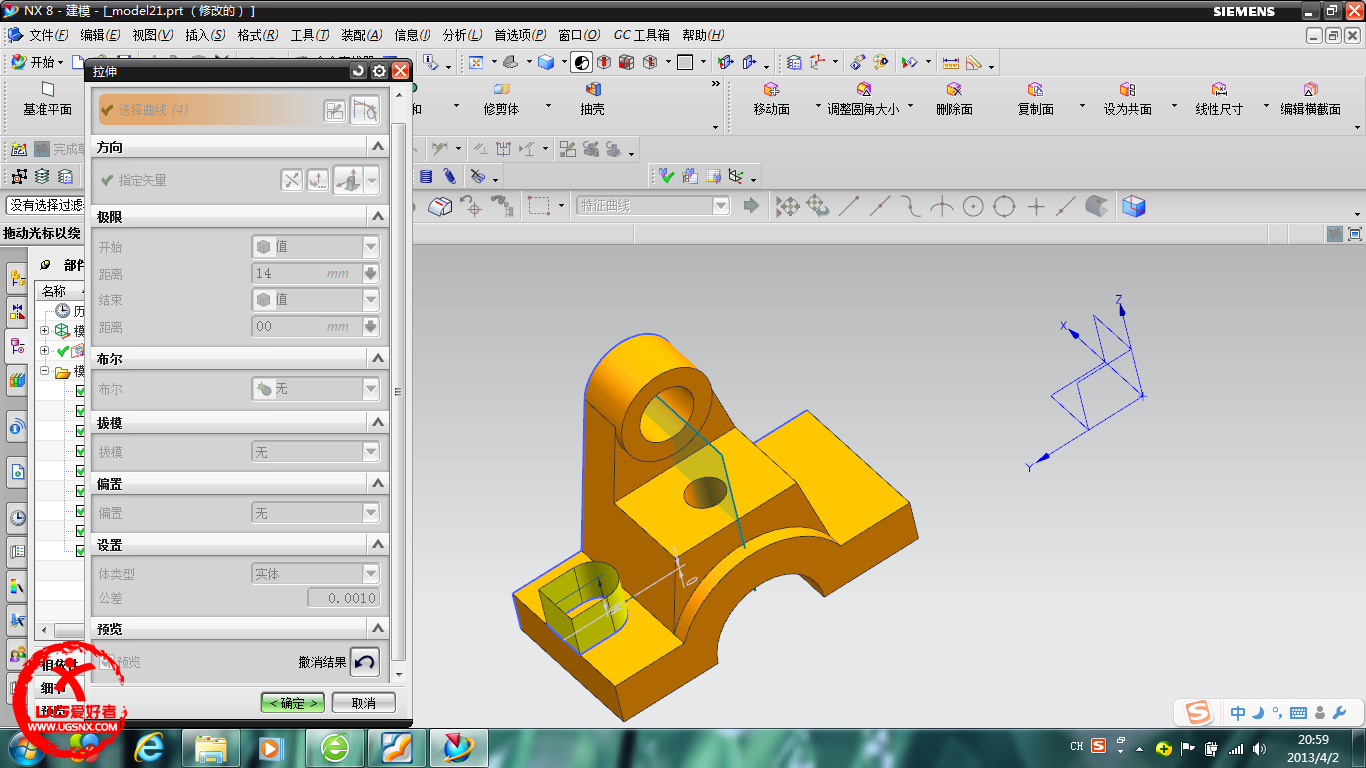The image size is (1366, 768).
Task: Toggle the Preview (预览) checkbox
Action: (109, 662)
